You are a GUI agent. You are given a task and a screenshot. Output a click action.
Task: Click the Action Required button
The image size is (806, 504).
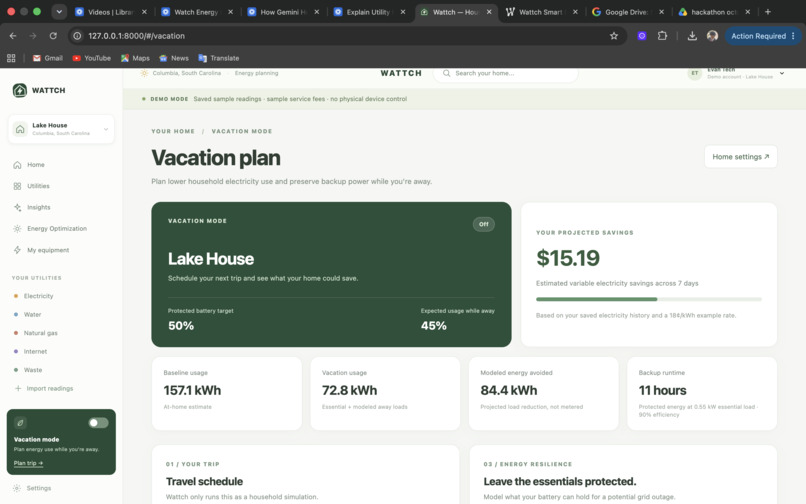[x=763, y=36]
